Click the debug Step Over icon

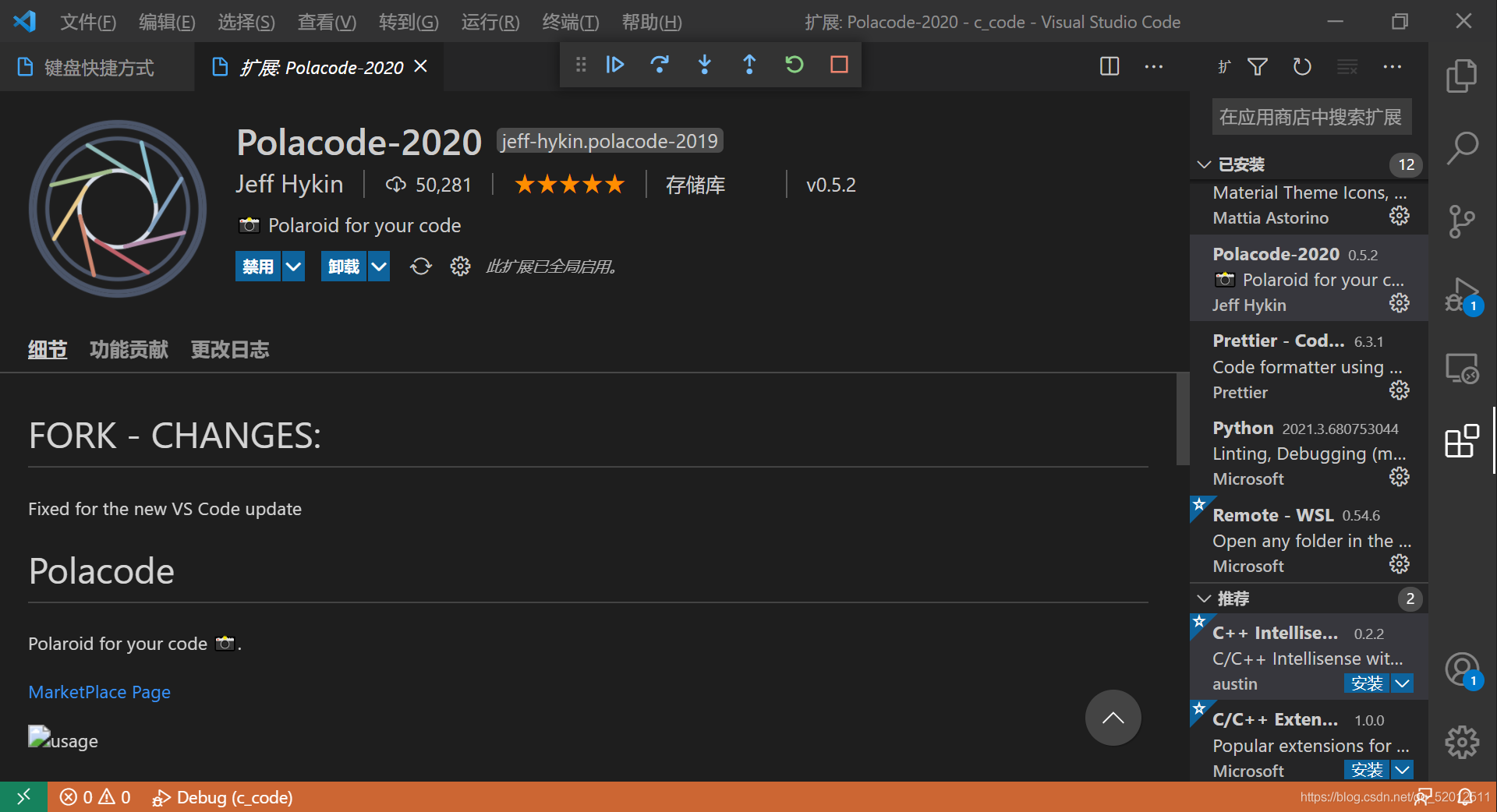[x=660, y=65]
